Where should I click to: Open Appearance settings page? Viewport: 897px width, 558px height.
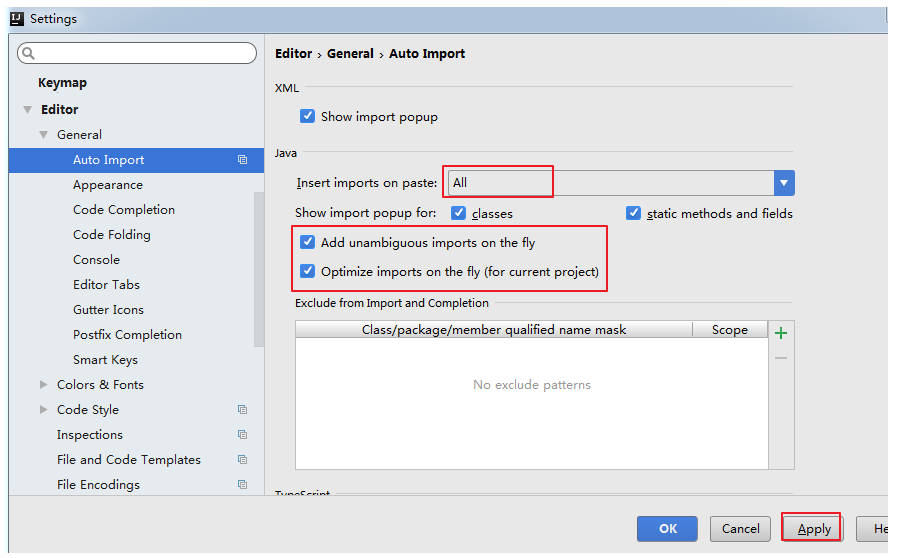[x=108, y=185]
